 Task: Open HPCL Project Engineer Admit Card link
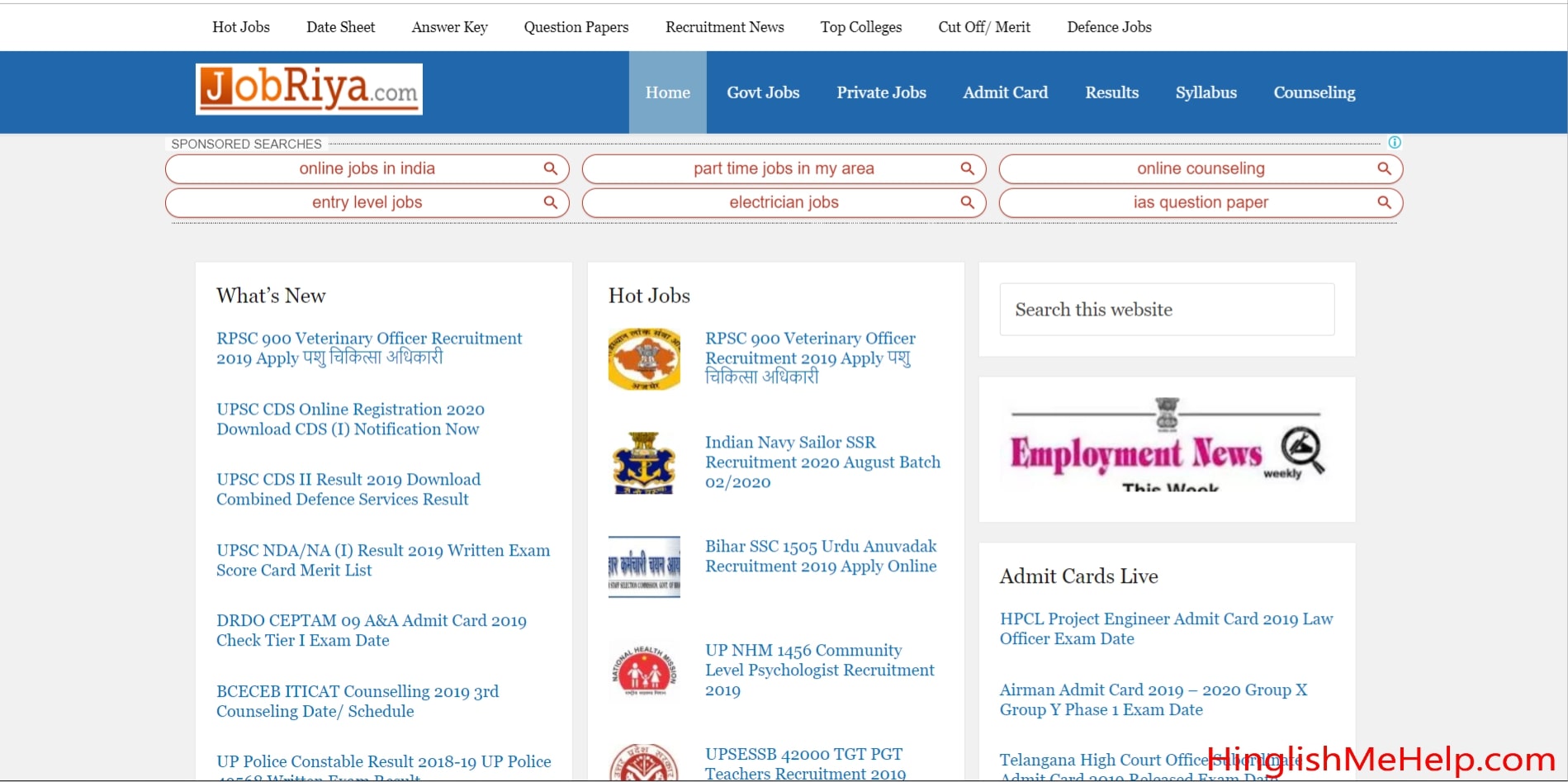click(1166, 628)
